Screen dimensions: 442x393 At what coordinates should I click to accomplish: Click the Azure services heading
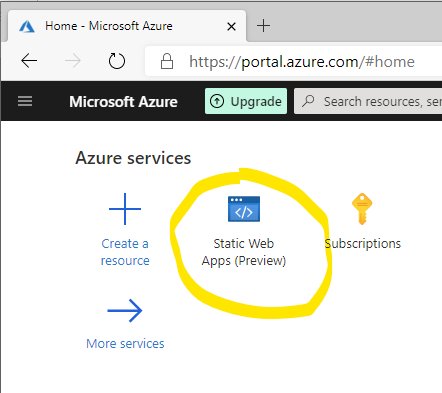(133, 158)
